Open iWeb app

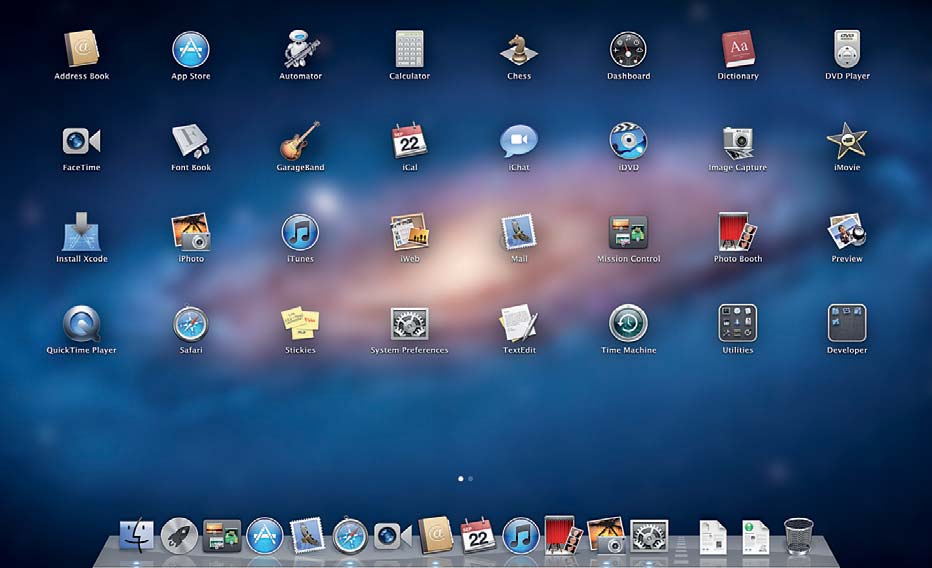pos(410,232)
